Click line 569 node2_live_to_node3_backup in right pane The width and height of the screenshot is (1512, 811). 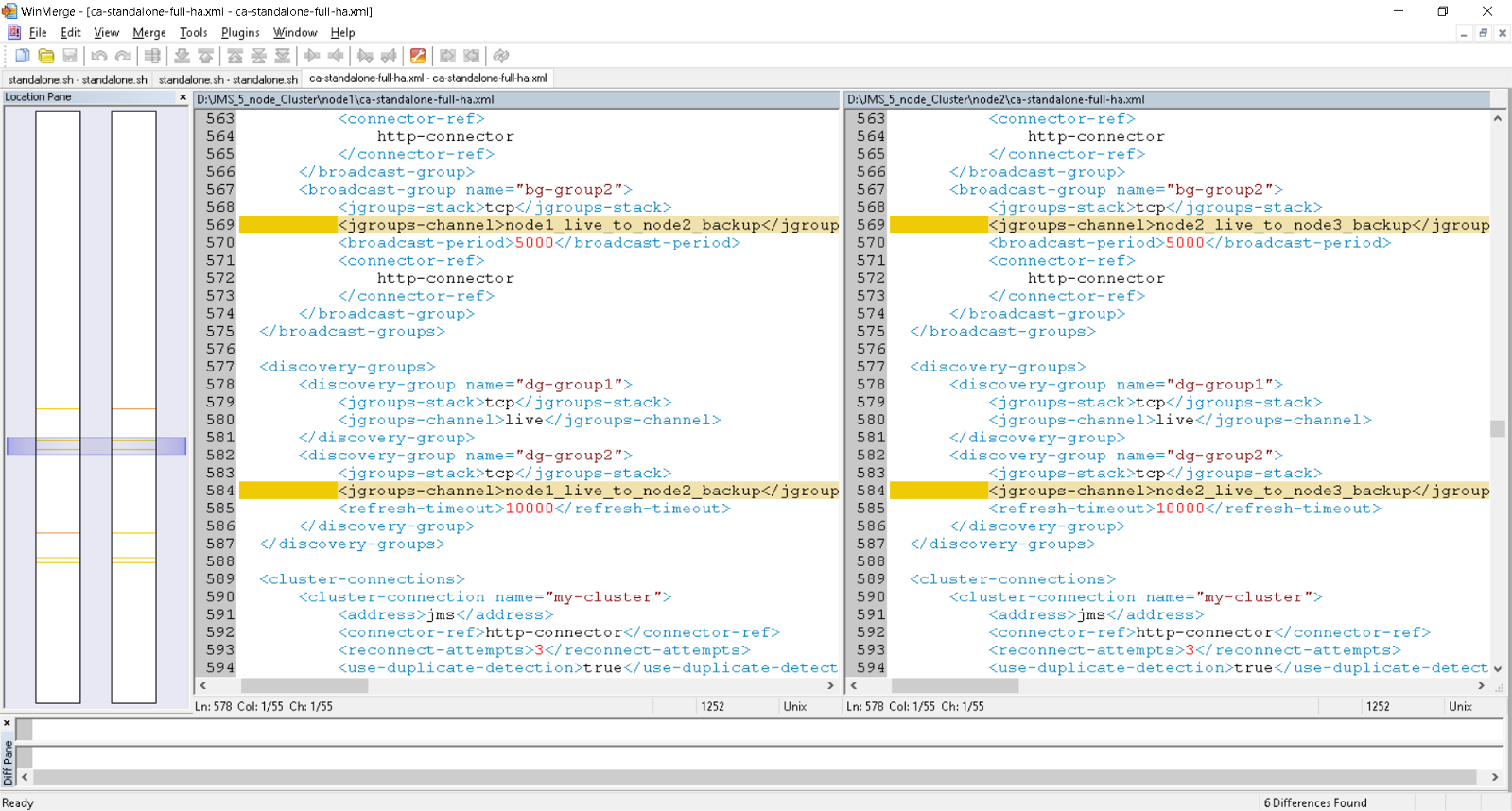point(1283,225)
